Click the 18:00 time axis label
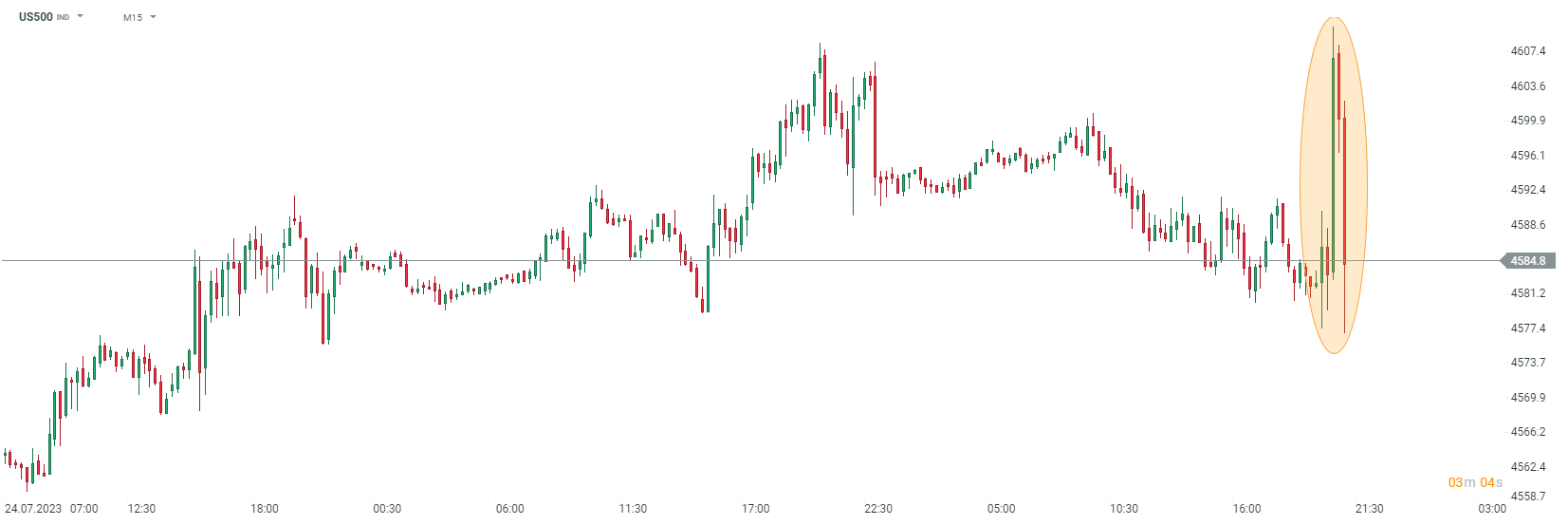Screen dimensions: 1568x525 click(265, 509)
